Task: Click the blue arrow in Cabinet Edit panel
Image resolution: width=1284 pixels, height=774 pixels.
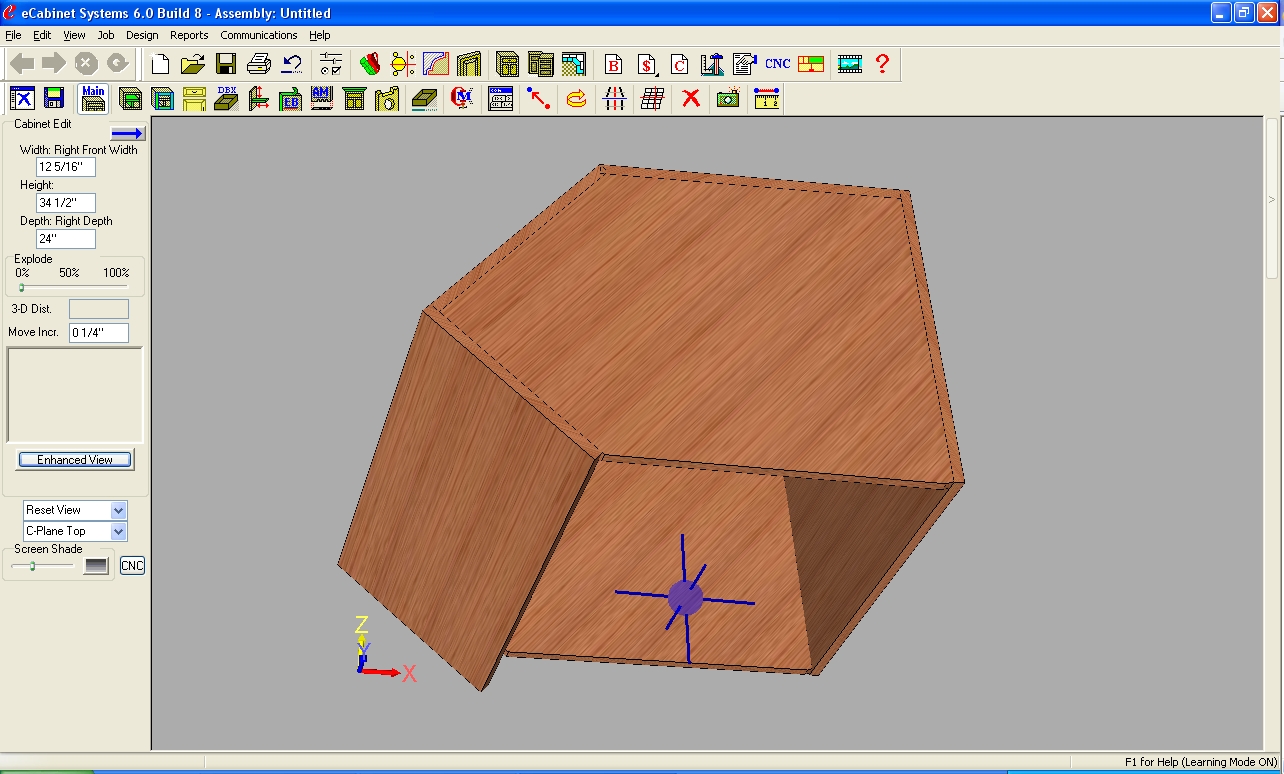Action: click(128, 133)
